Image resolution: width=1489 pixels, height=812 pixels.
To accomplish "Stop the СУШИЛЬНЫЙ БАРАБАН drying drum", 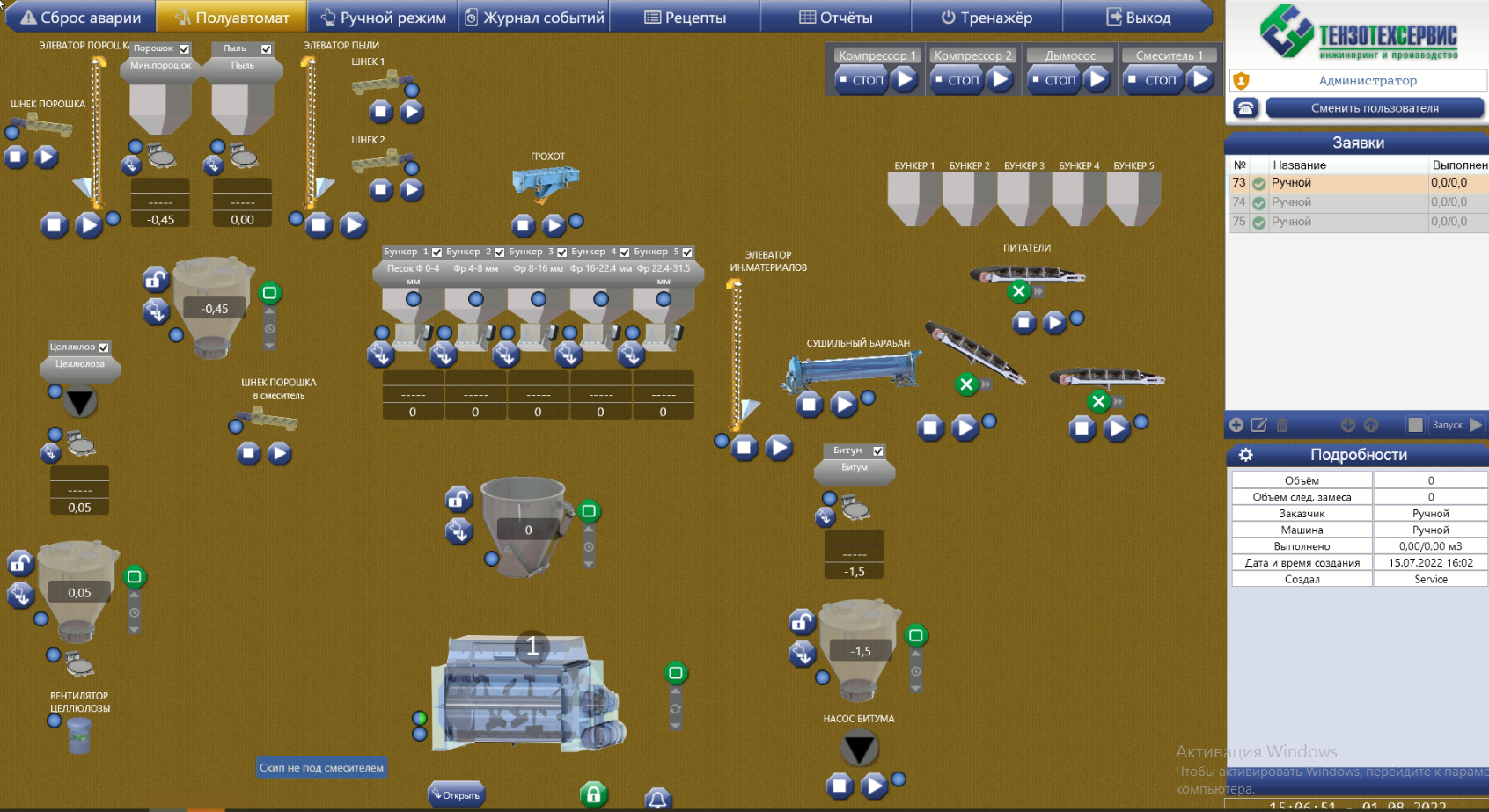I will coord(809,405).
